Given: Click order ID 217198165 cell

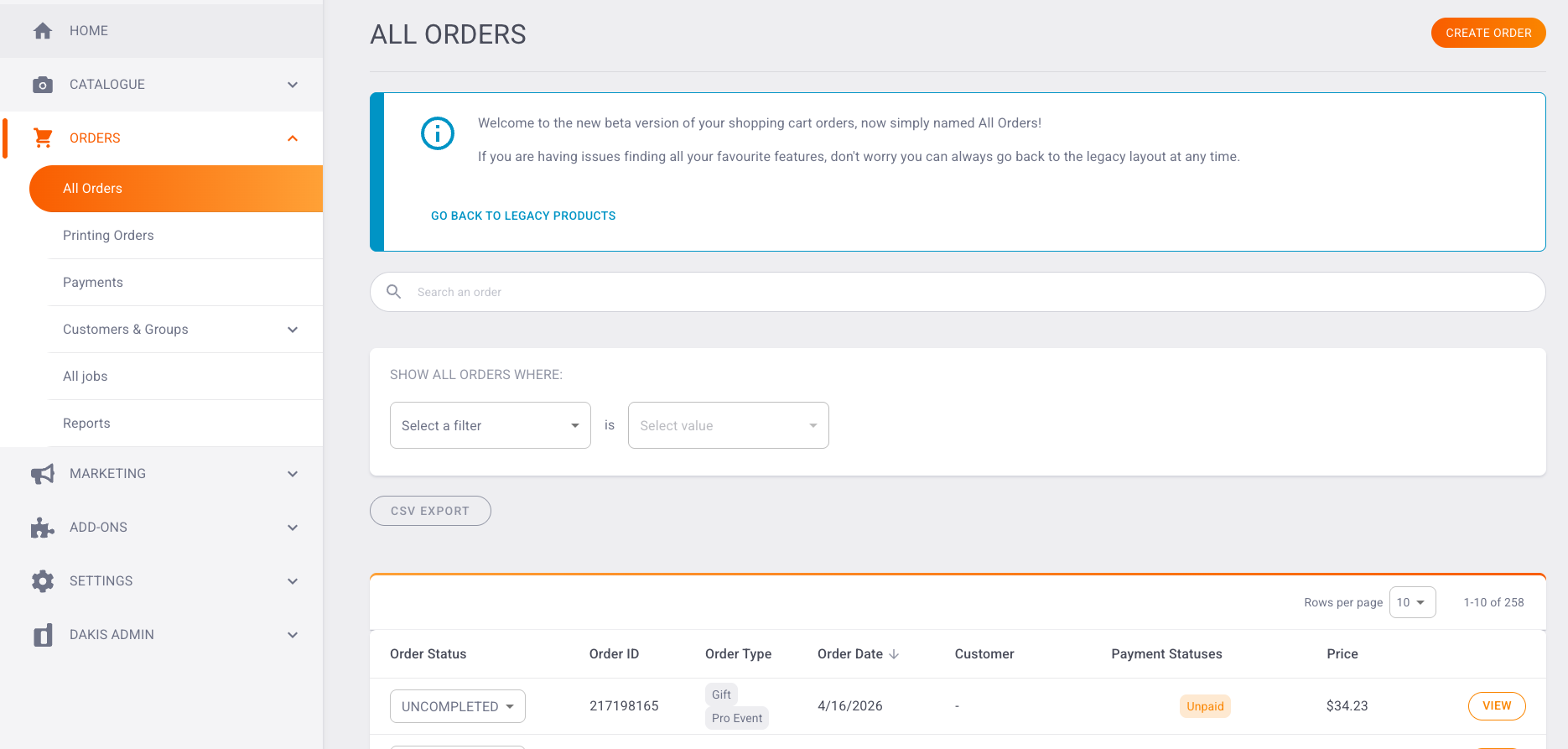Looking at the screenshot, I should pyautogui.click(x=624, y=706).
